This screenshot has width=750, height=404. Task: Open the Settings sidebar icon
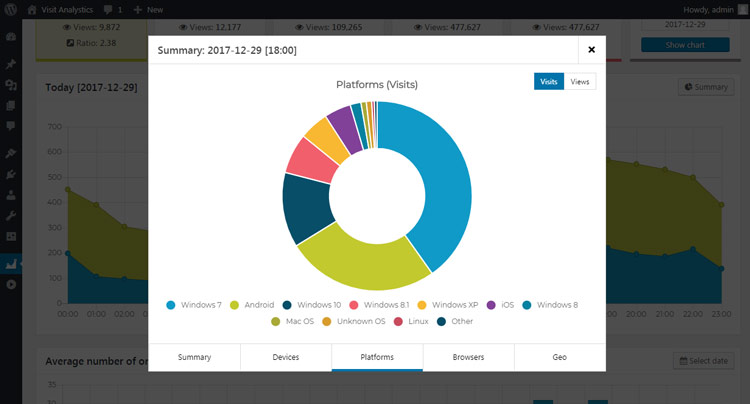[11, 236]
